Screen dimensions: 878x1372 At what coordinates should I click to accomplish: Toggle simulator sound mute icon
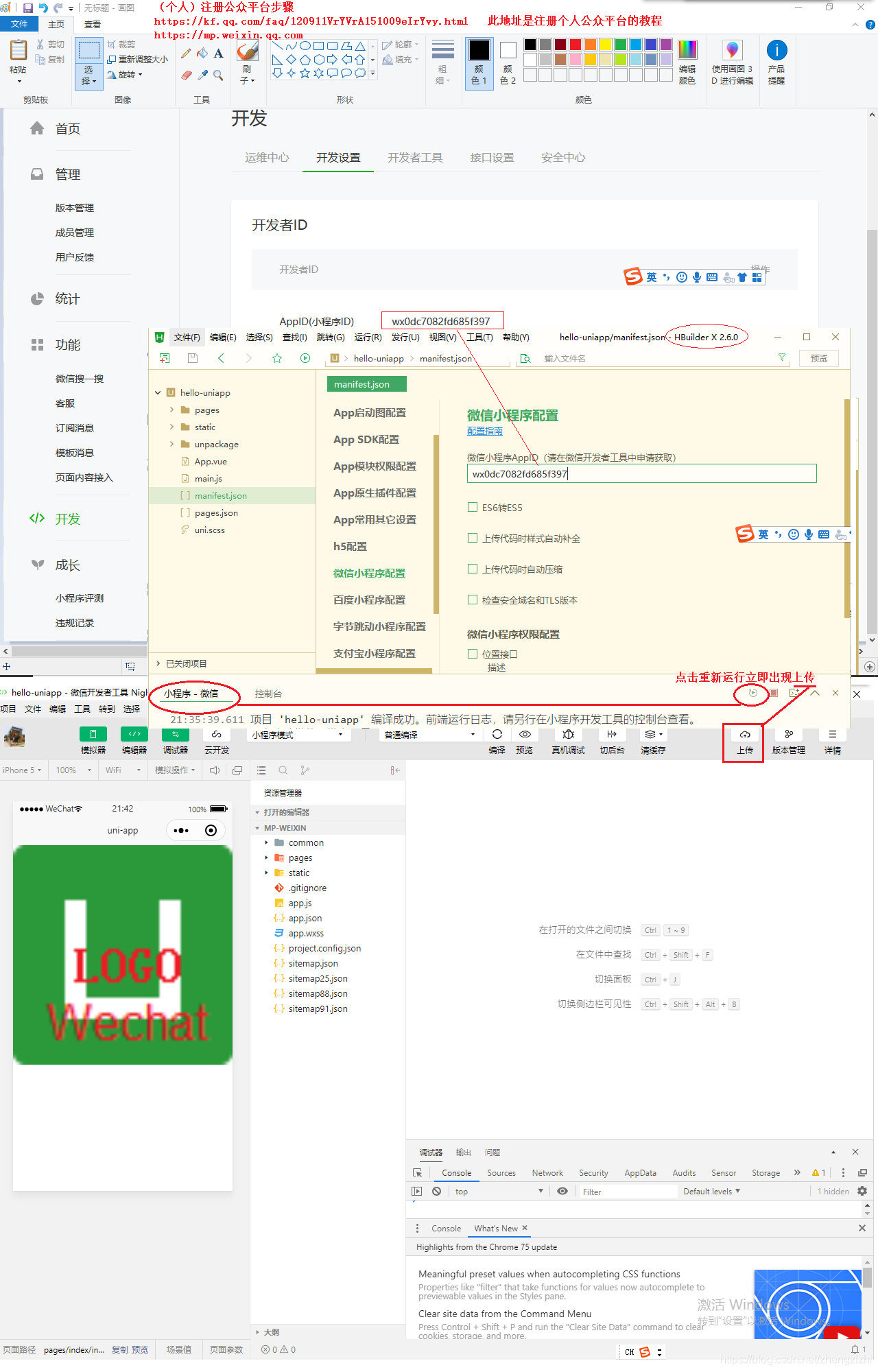215,770
